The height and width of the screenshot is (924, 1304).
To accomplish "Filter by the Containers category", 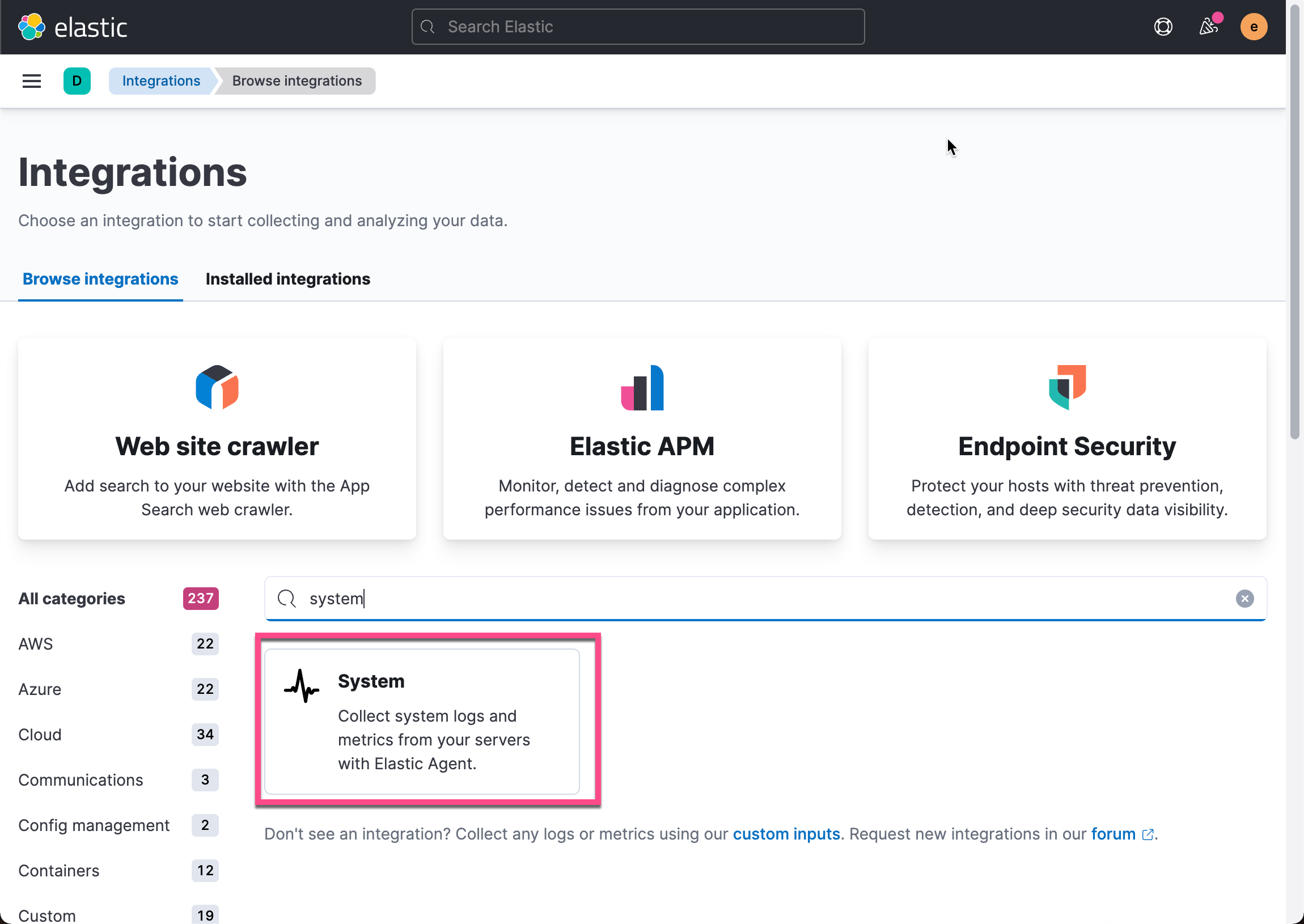I will [x=58, y=870].
